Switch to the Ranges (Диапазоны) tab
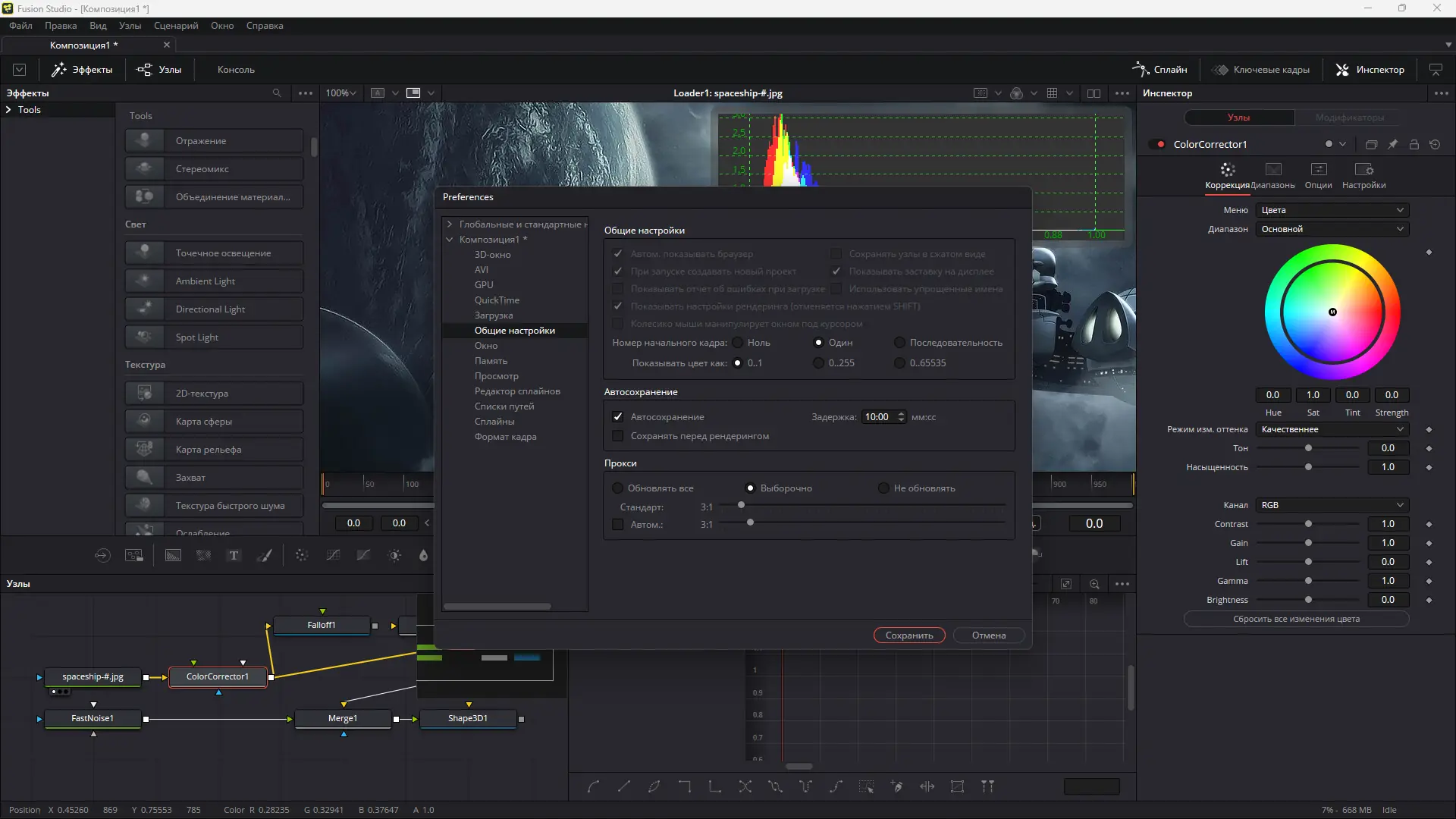Image resolution: width=1456 pixels, height=819 pixels. pyautogui.click(x=1272, y=175)
